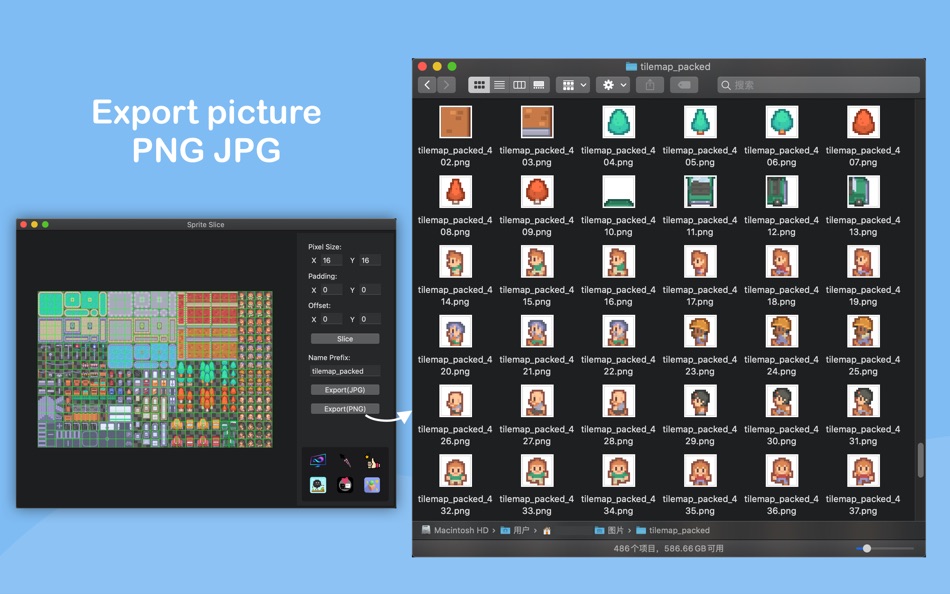Click the Offset X field

(x=331, y=319)
